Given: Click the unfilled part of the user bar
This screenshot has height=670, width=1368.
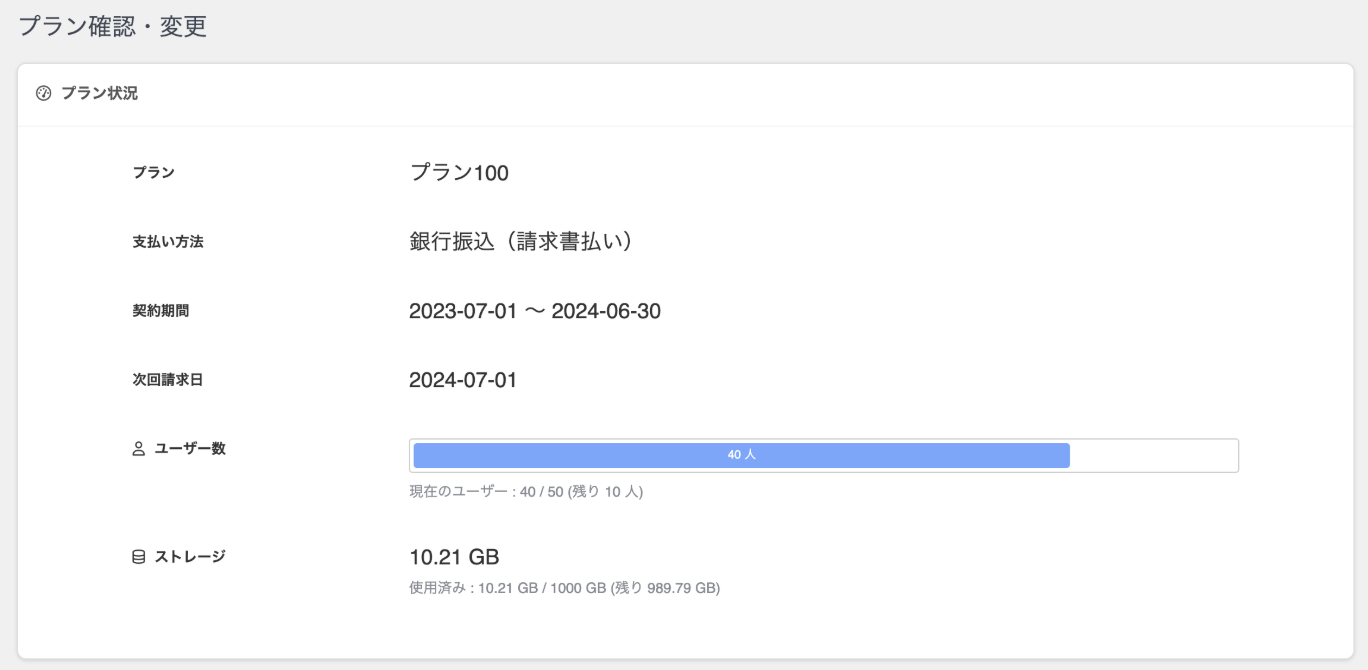Looking at the screenshot, I should pyautogui.click(x=1153, y=455).
